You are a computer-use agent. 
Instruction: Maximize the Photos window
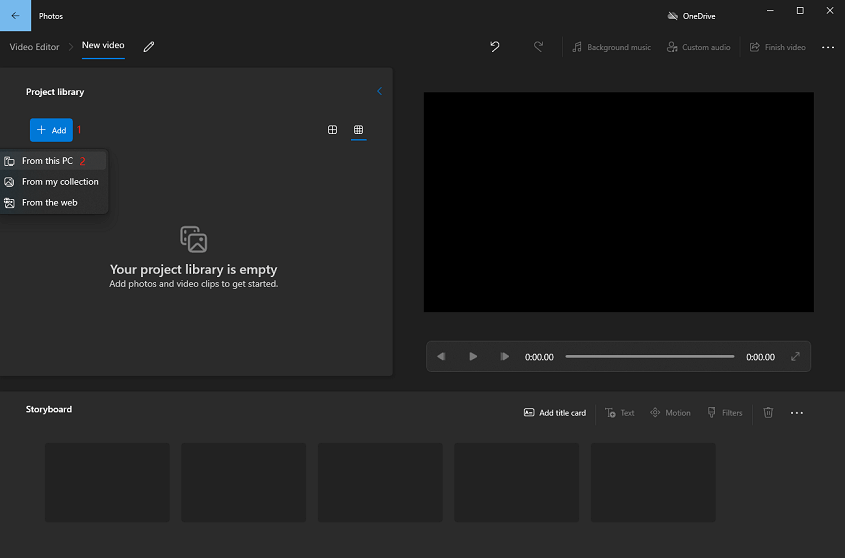click(800, 11)
